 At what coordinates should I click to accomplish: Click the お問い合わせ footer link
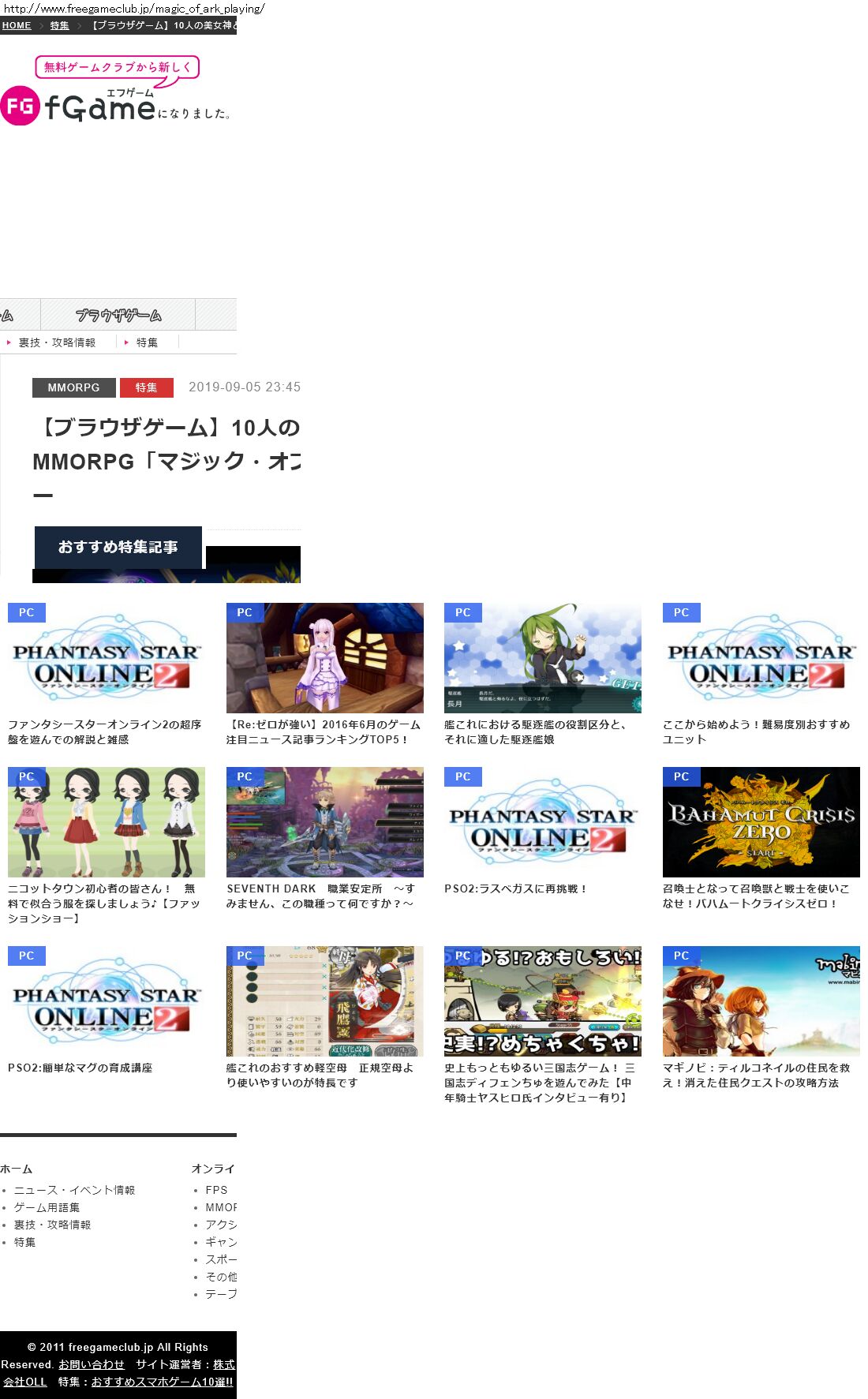(92, 1364)
